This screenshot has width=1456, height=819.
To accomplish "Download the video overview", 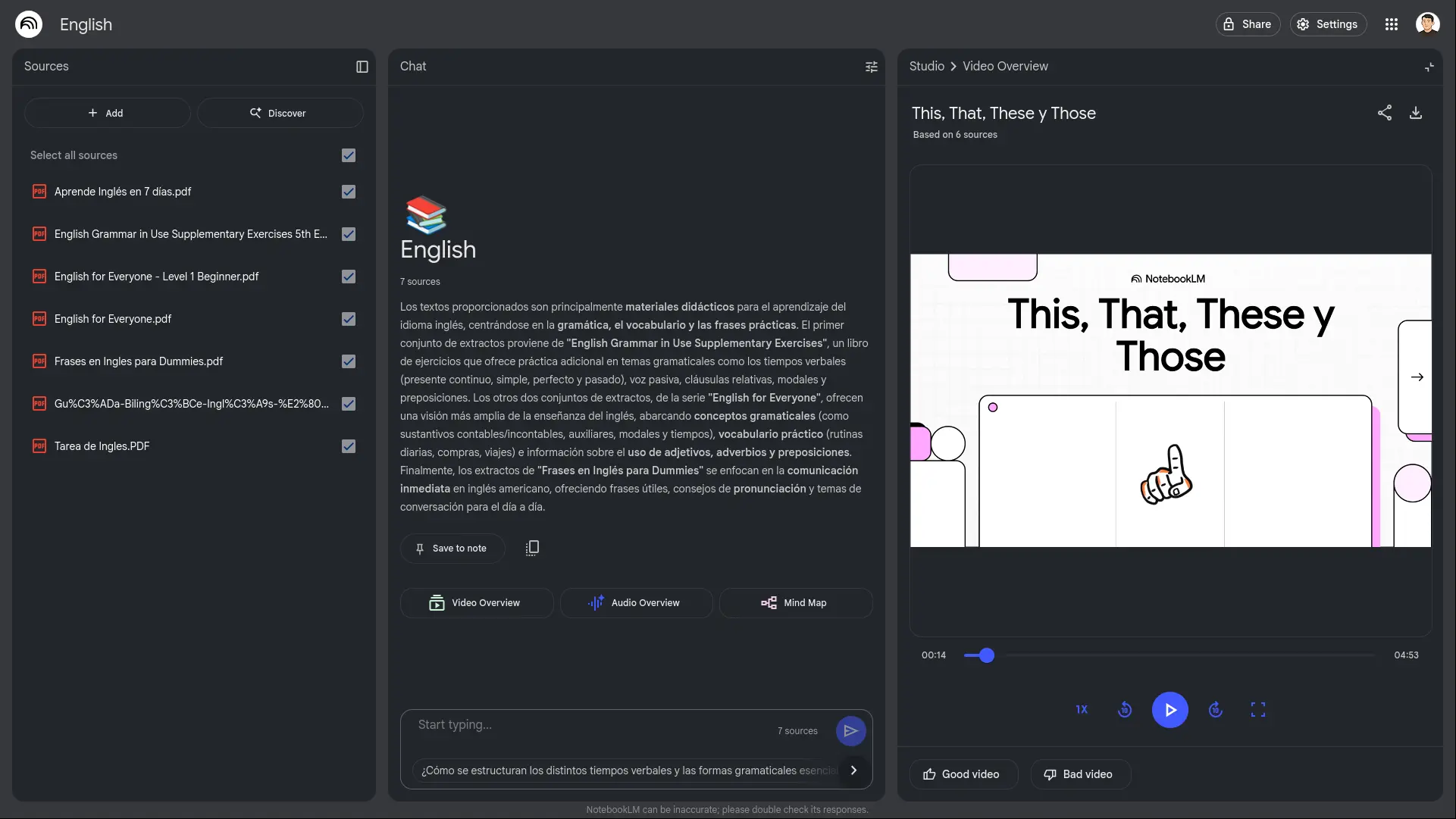I will point(1416,113).
